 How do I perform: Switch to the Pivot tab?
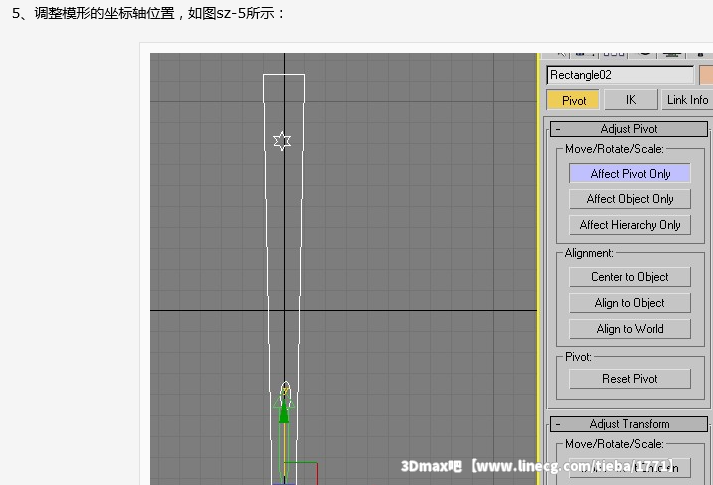click(x=573, y=100)
